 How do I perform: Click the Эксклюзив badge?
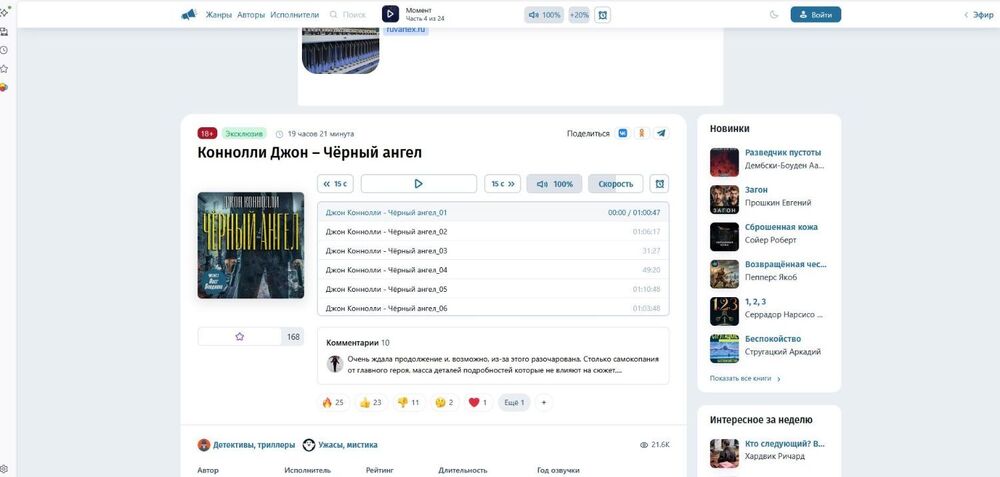pos(244,133)
